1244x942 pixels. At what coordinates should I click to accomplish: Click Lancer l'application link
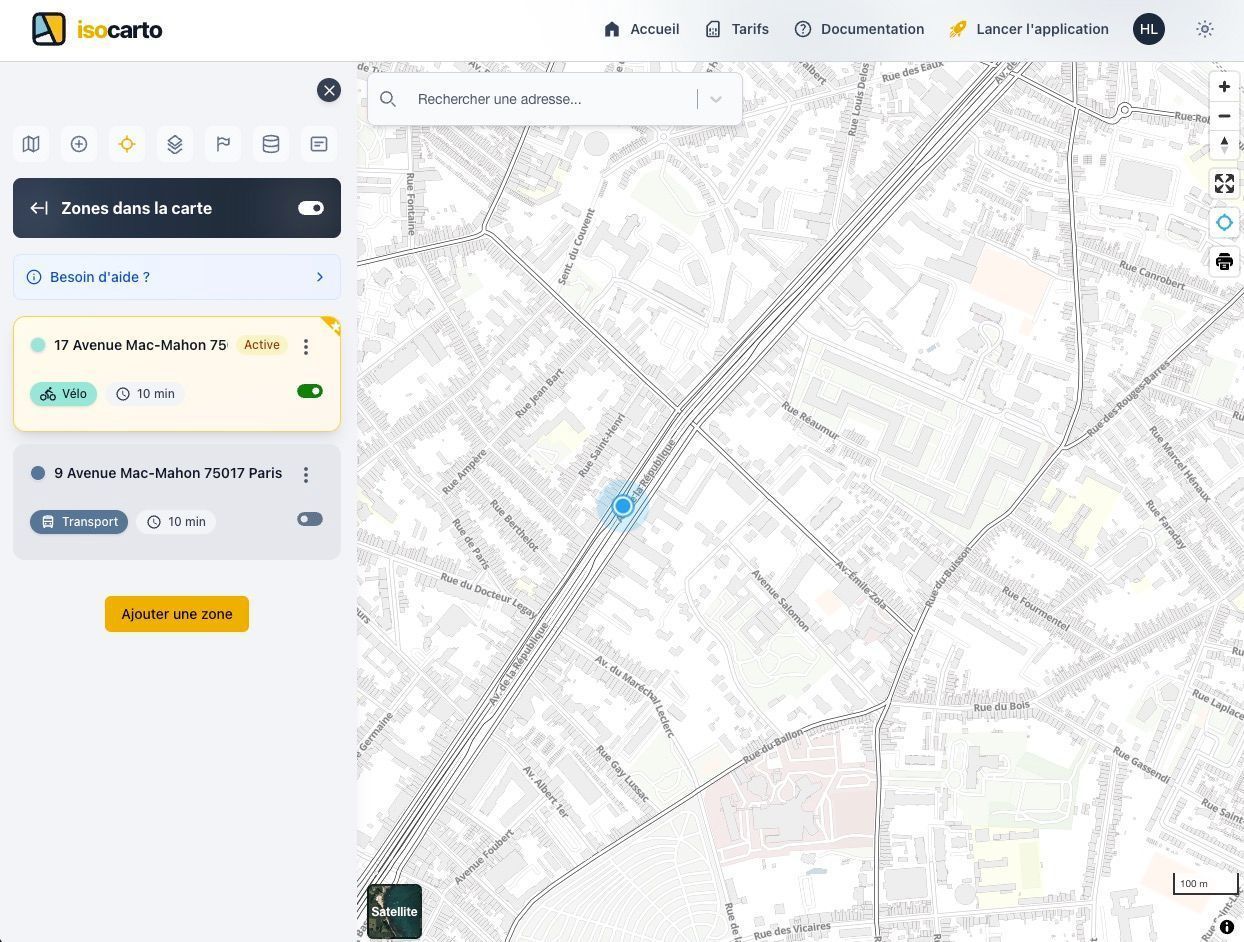(x=1029, y=29)
